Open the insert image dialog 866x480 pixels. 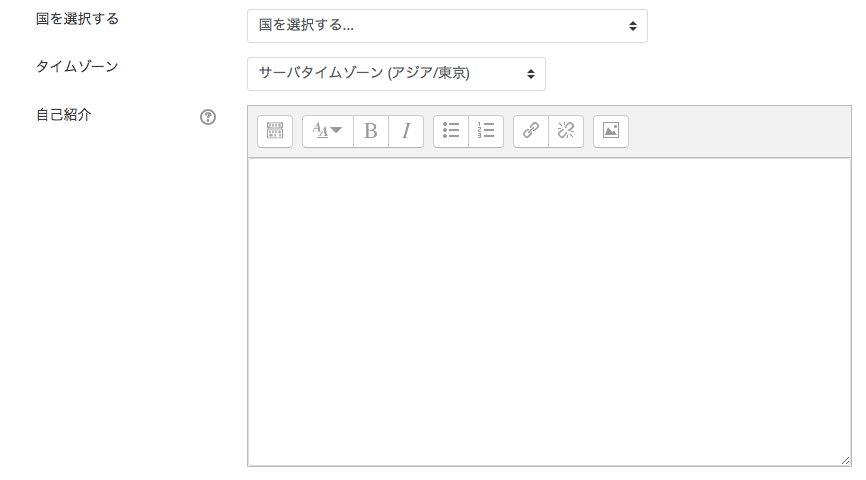pos(611,131)
